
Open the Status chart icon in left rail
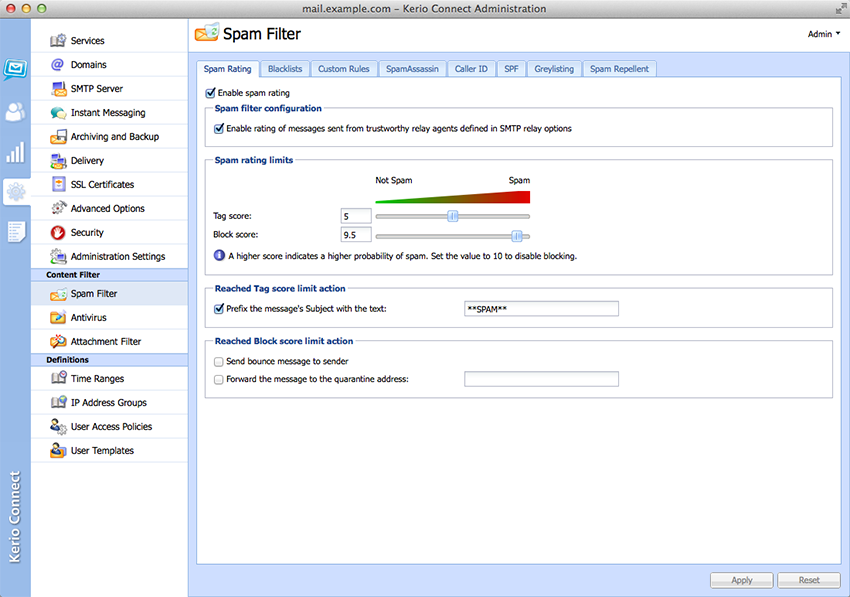pyautogui.click(x=15, y=152)
